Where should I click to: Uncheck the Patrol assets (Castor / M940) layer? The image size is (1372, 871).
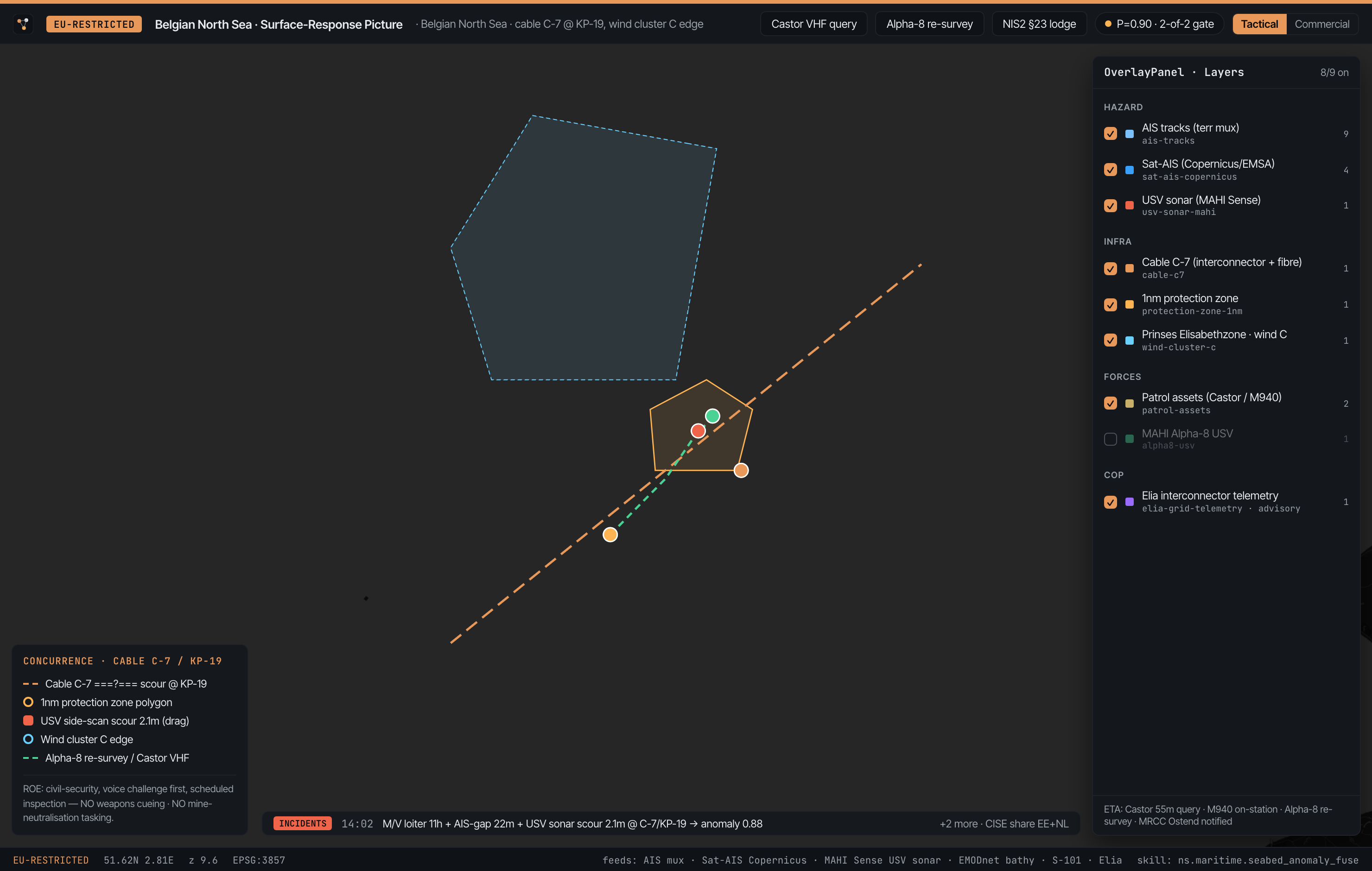[x=1110, y=404]
